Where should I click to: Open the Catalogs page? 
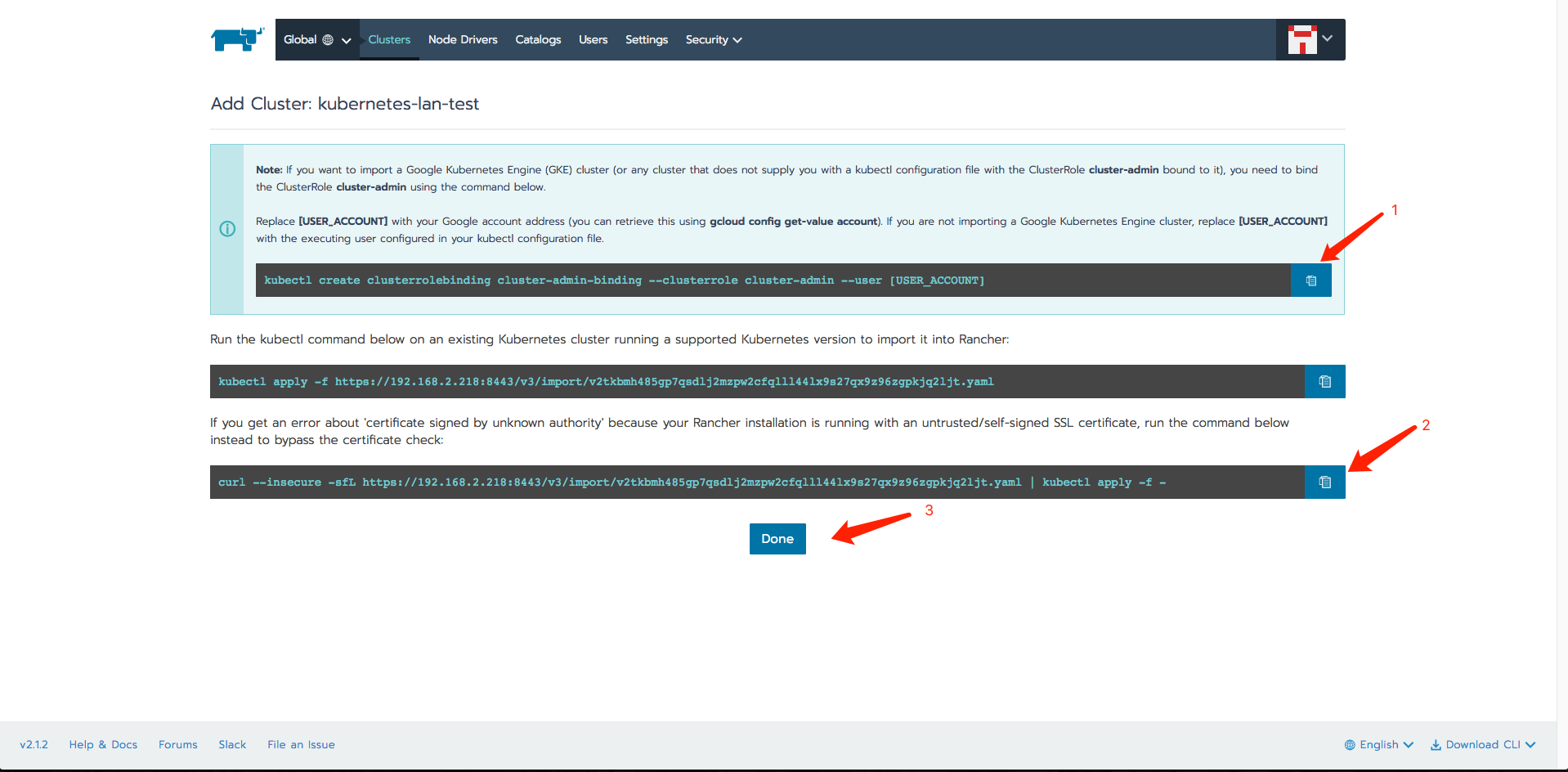[x=538, y=40]
